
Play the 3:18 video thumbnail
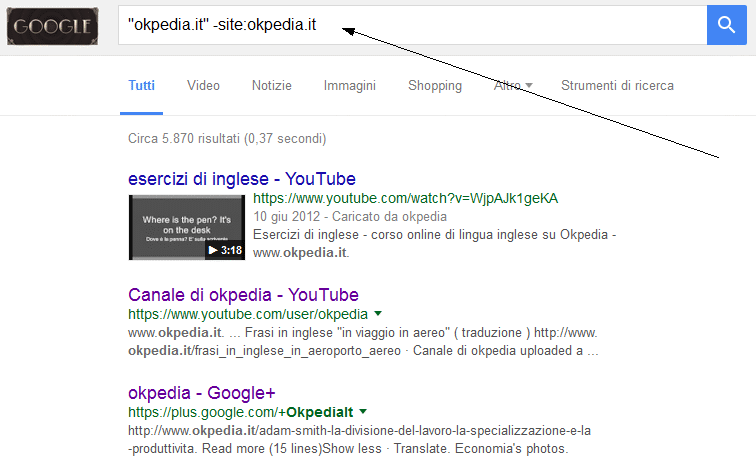[x=187, y=227]
